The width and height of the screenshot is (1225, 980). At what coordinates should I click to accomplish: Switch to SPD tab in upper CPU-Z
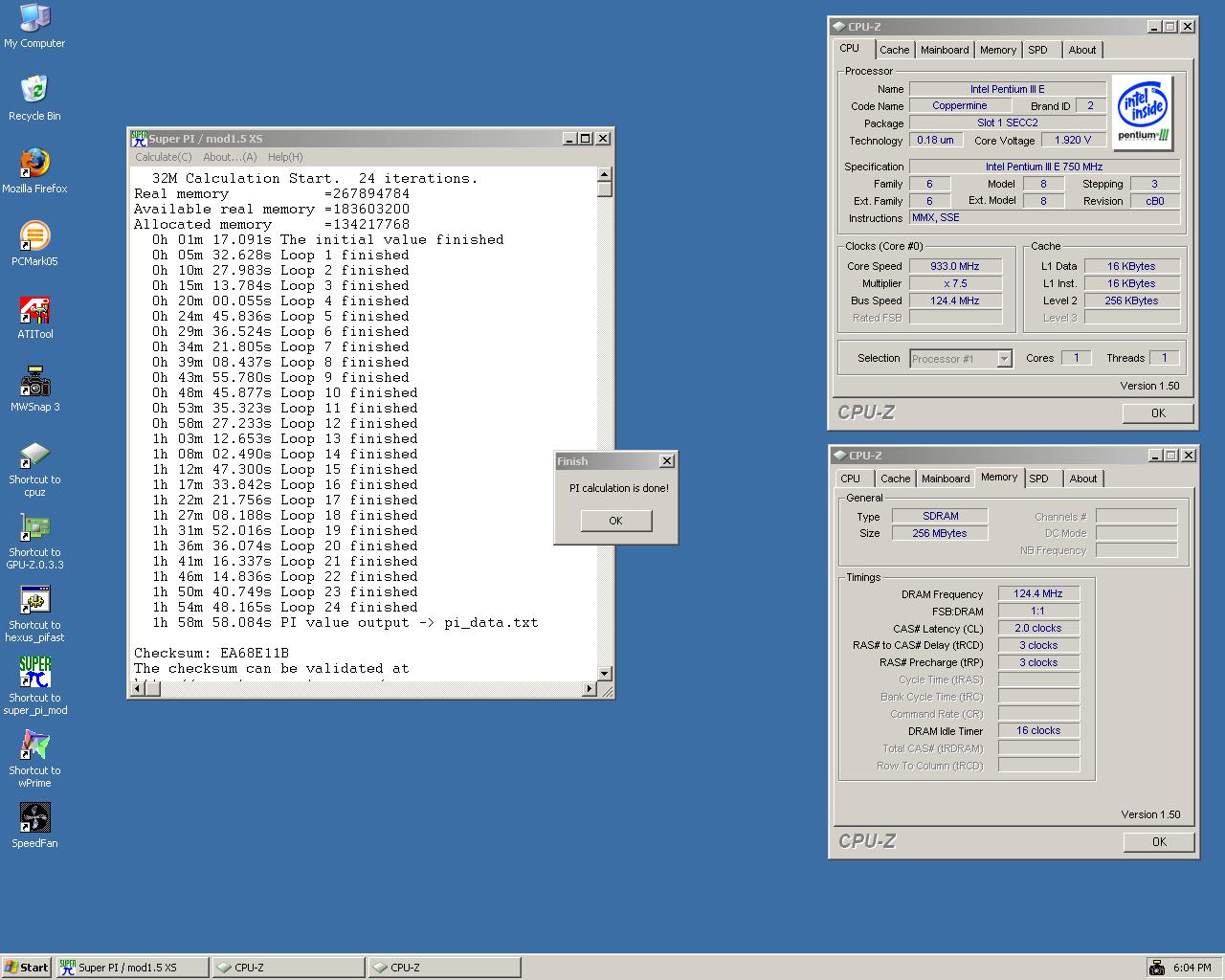point(1038,50)
